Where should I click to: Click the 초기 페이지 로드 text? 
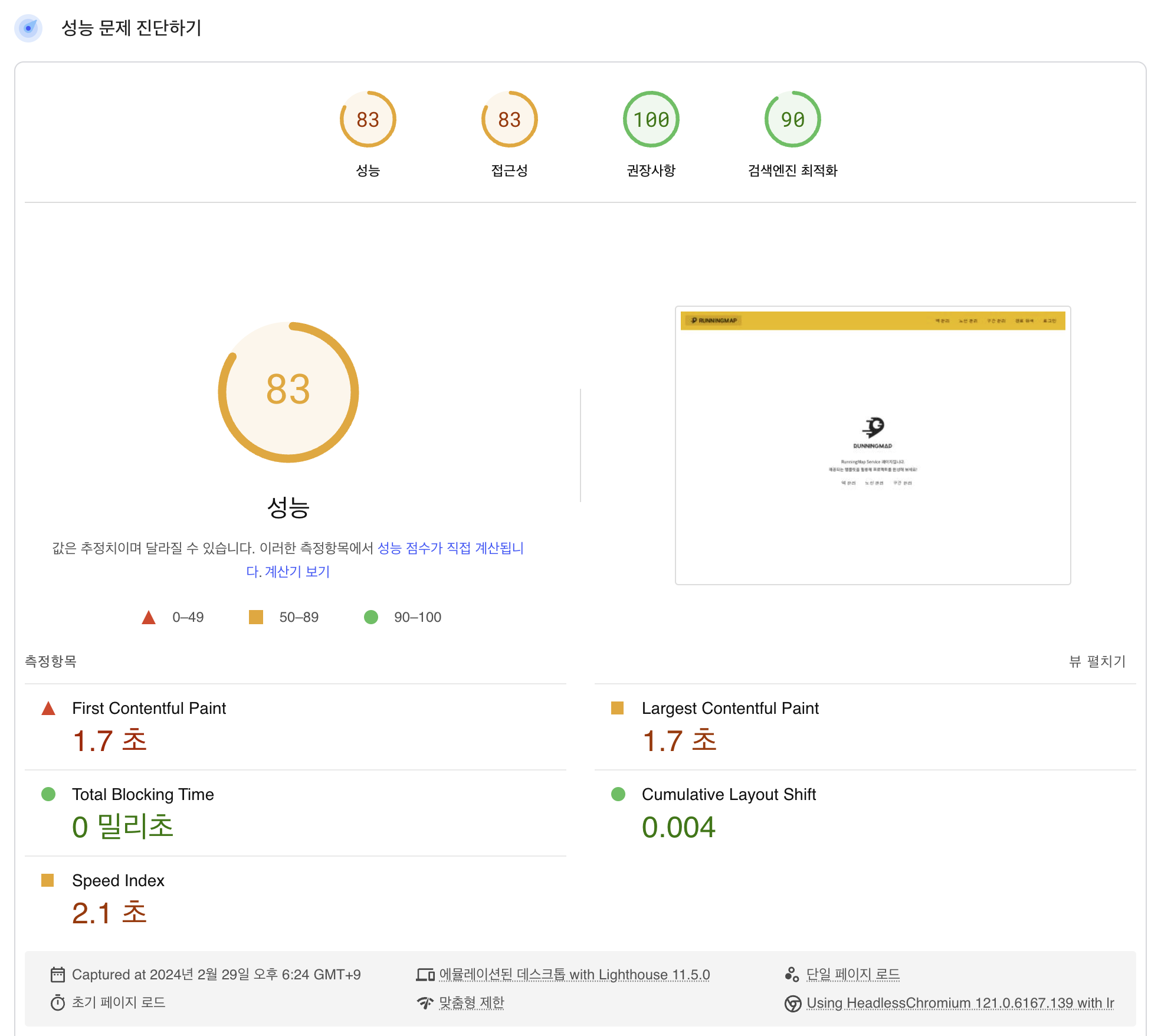(119, 1002)
